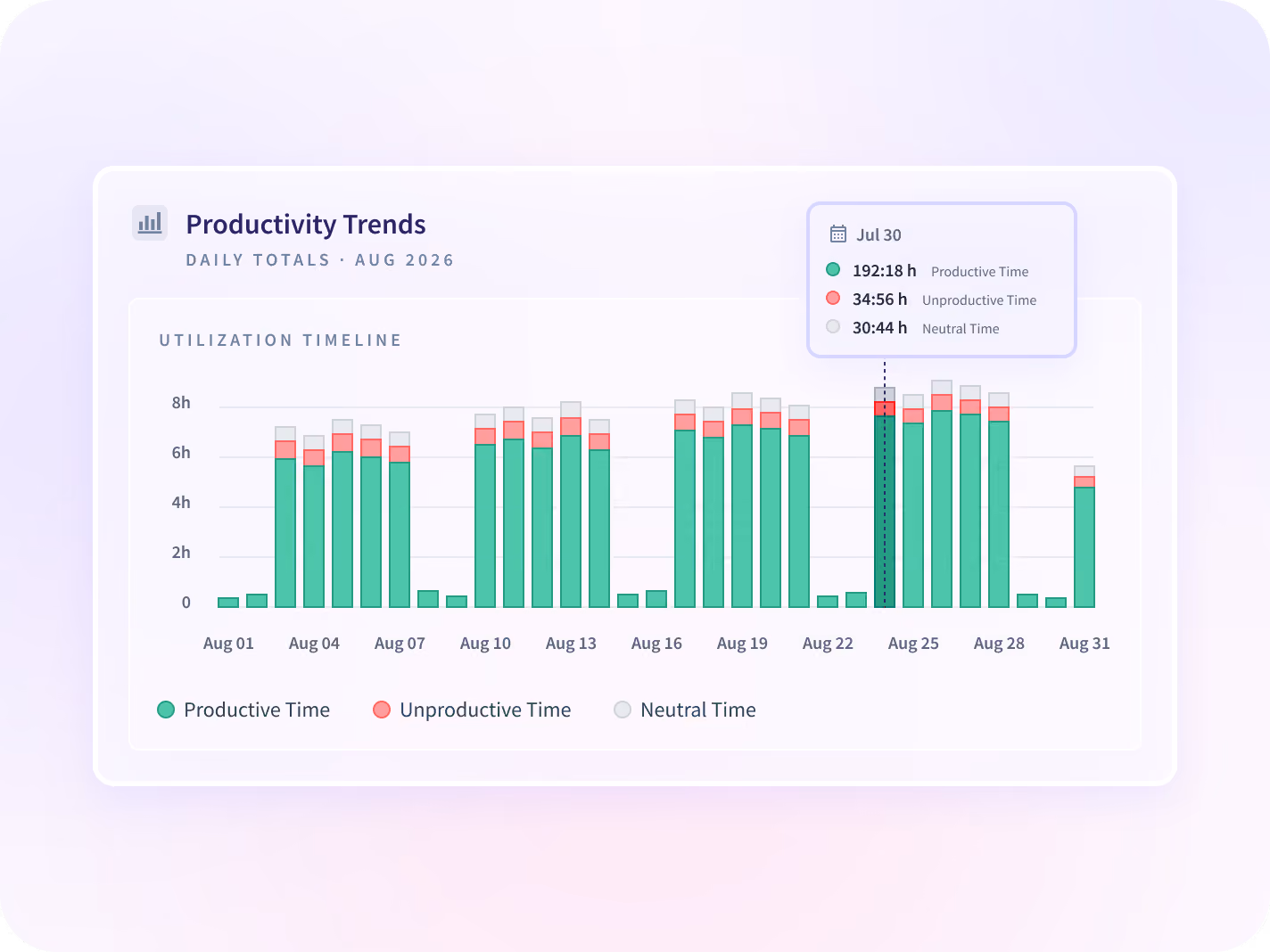
Task: Click the 4h y-axis label
Action: point(181,503)
